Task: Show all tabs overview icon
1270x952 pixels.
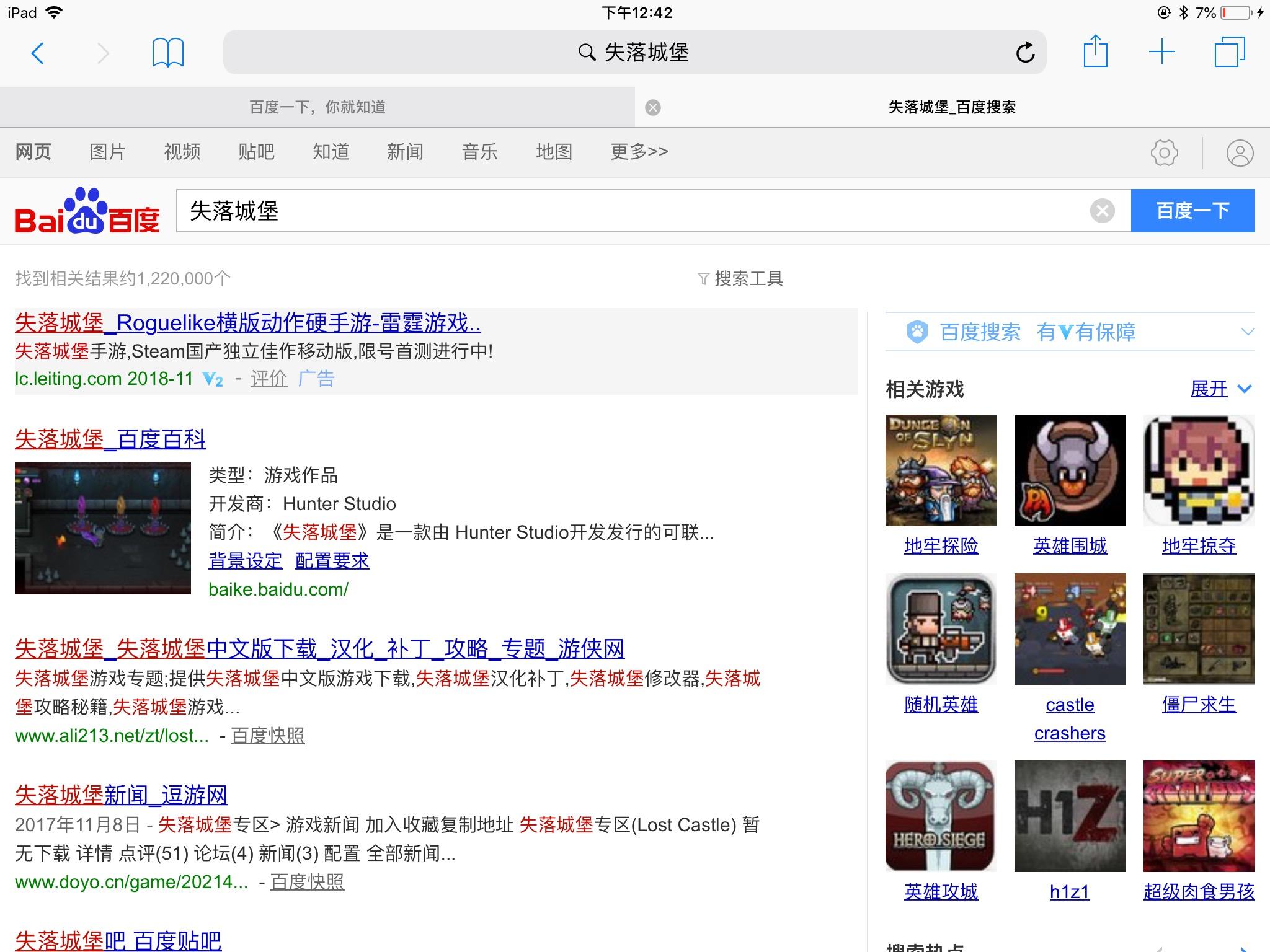Action: [1230, 52]
